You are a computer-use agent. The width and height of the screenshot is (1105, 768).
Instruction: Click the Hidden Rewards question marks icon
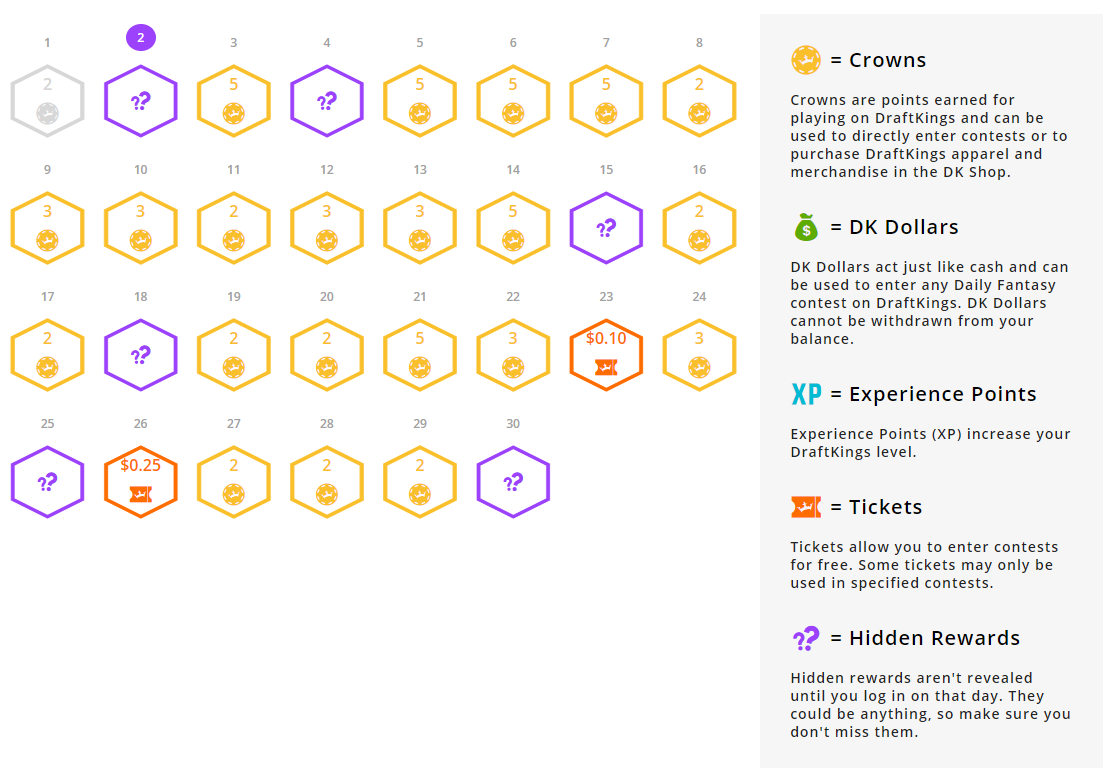[x=806, y=638]
